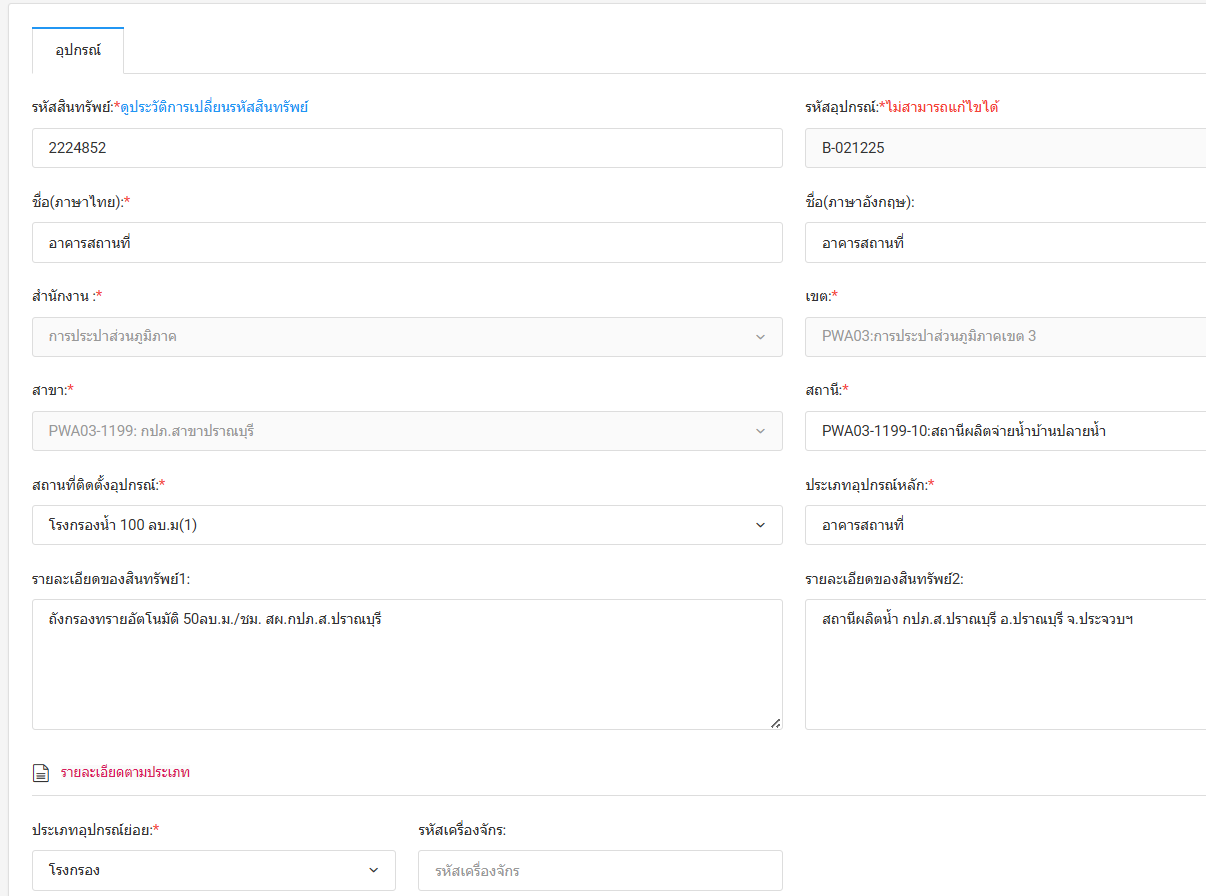Viewport: 1206px width, 896px height.
Task: Click the รหัสเครื่องจักร input field
Action: (x=600, y=870)
